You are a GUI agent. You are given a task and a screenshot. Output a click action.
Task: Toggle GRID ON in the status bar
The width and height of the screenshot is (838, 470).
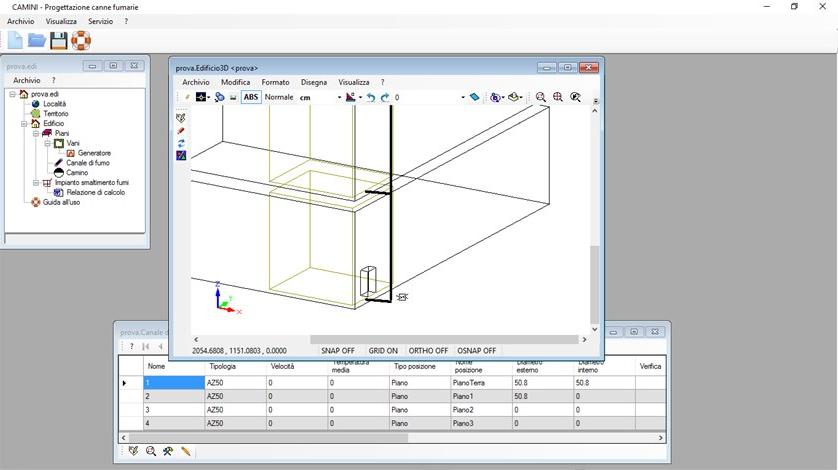tap(383, 351)
